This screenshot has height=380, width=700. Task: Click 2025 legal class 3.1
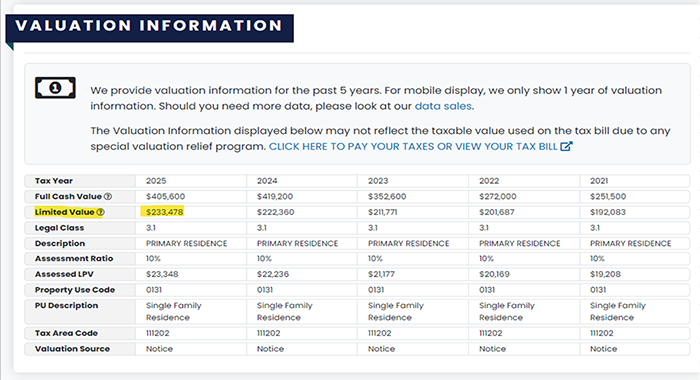(150, 228)
